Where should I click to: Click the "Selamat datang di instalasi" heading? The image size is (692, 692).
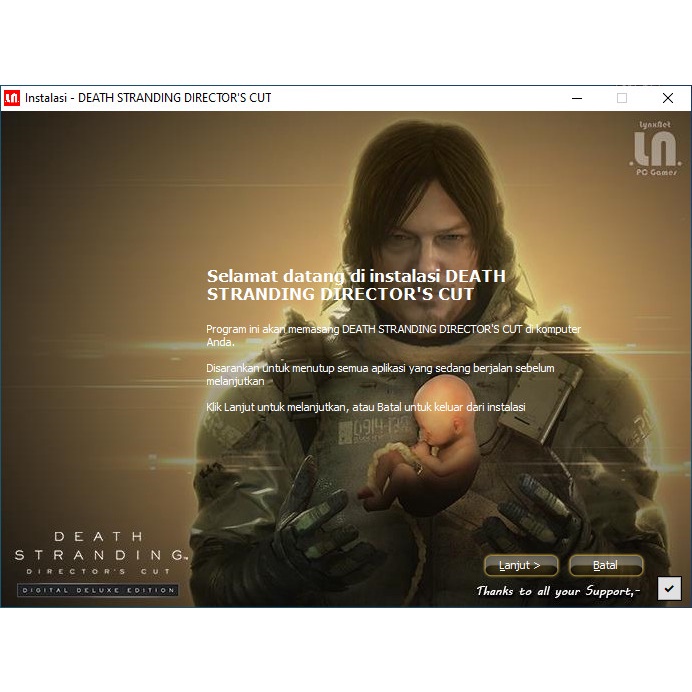(x=355, y=285)
